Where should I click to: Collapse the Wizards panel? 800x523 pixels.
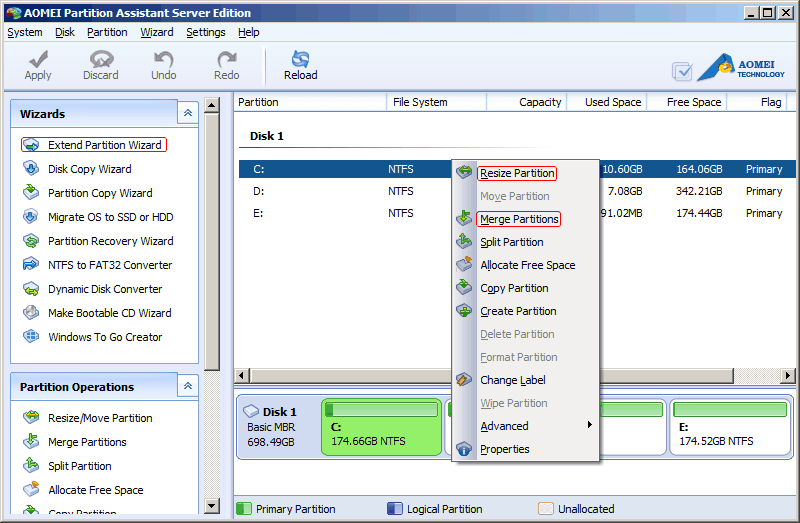pyautogui.click(x=188, y=113)
